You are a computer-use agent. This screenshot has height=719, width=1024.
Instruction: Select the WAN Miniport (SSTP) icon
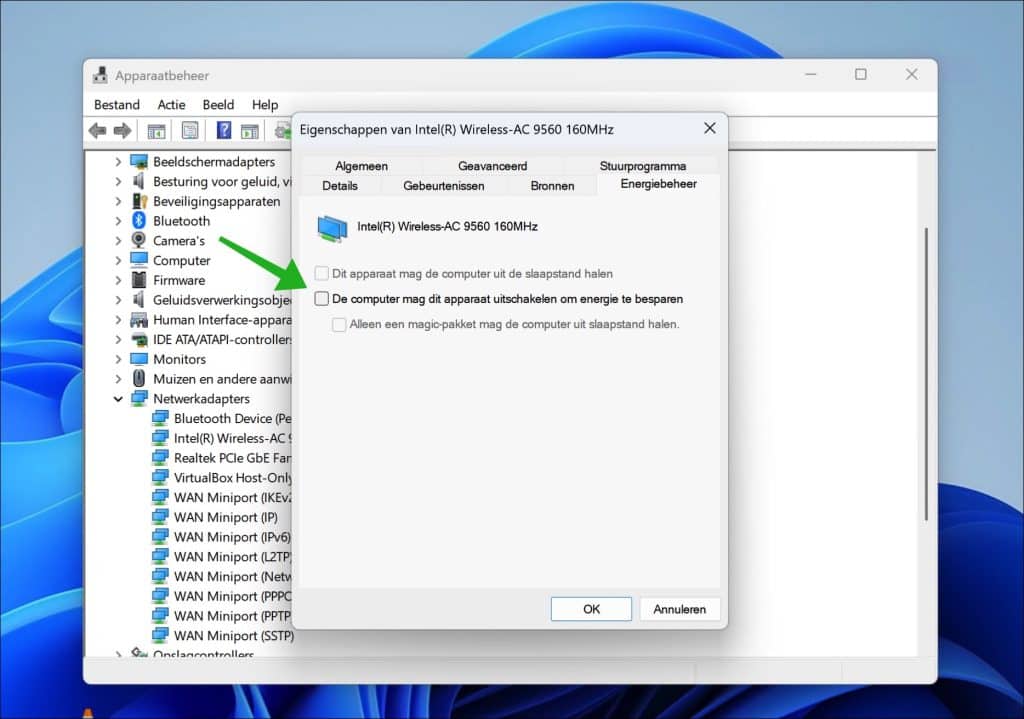(160, 635)
